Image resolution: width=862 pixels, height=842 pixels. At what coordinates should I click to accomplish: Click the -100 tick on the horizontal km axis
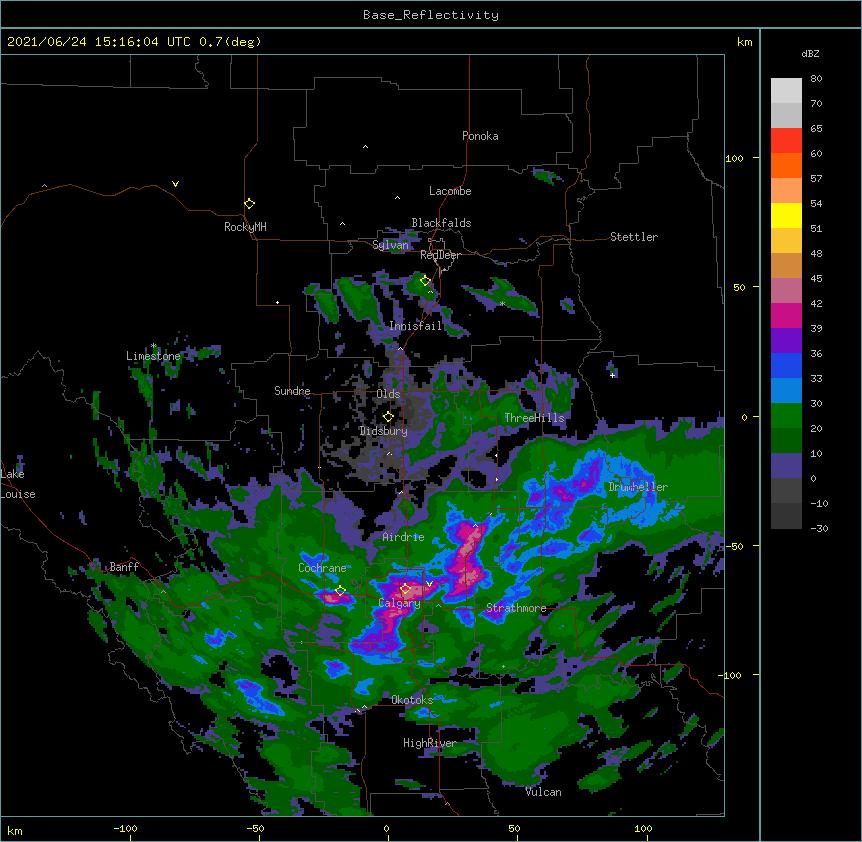tap(126, 829)
